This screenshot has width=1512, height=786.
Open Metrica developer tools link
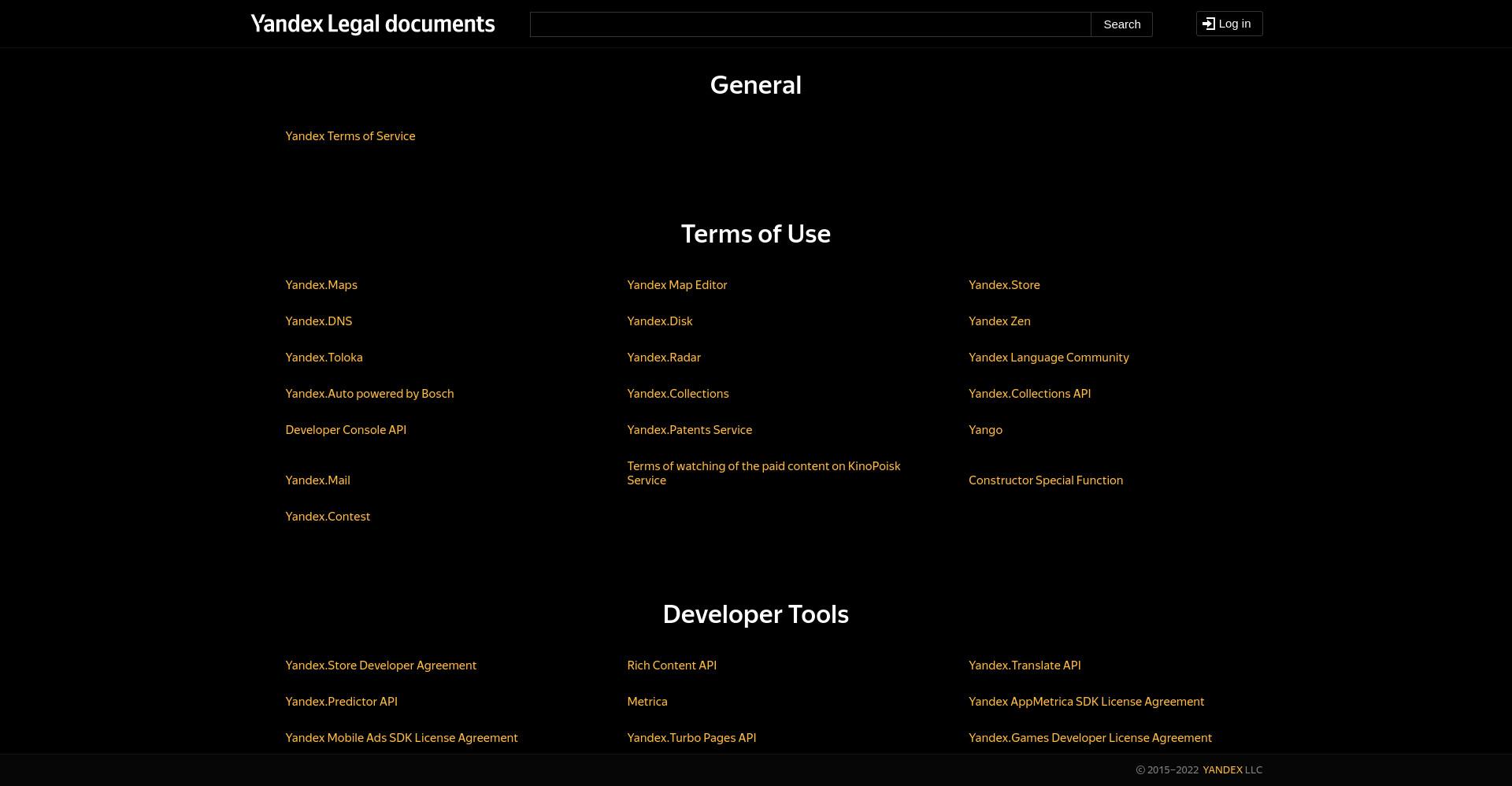[647, 702]
